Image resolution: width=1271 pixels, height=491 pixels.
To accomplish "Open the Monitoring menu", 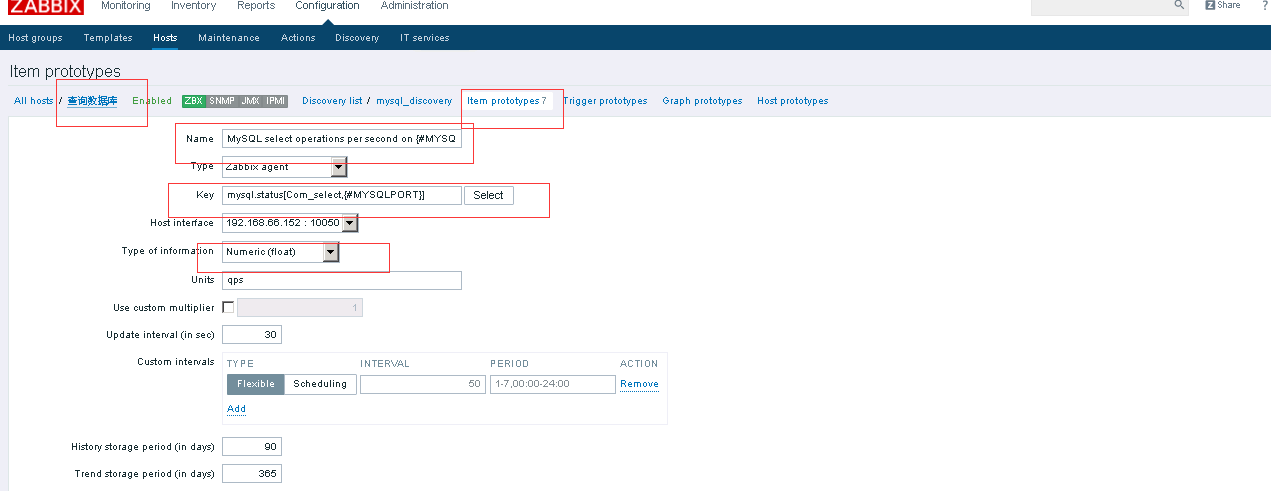I will pyautogui.click(x=125, y=6).
